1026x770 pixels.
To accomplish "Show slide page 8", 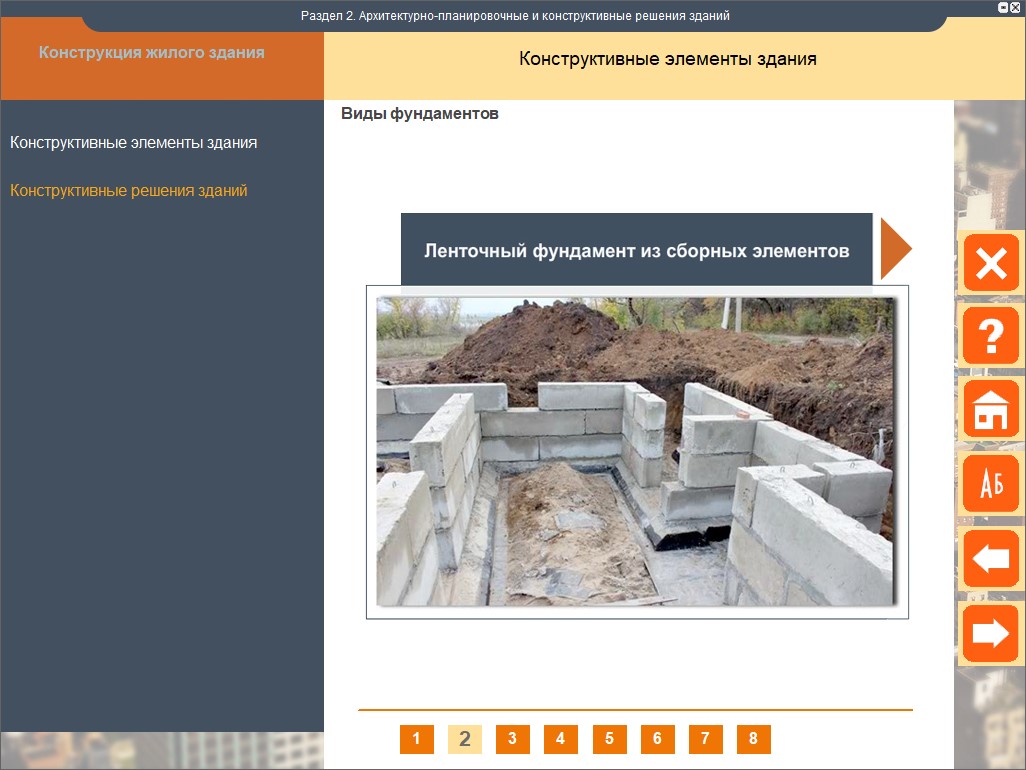I will (753, 739).
